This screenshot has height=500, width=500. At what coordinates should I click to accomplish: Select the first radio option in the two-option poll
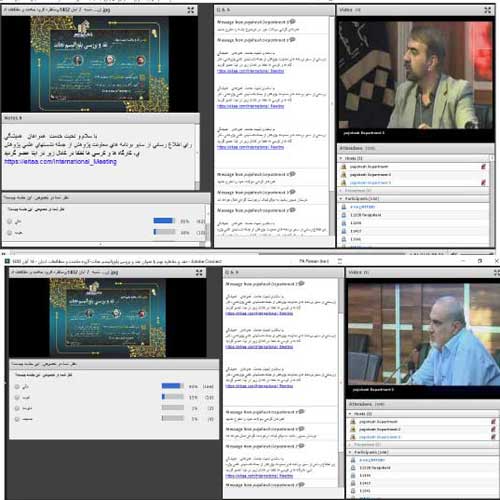point(10,221)
